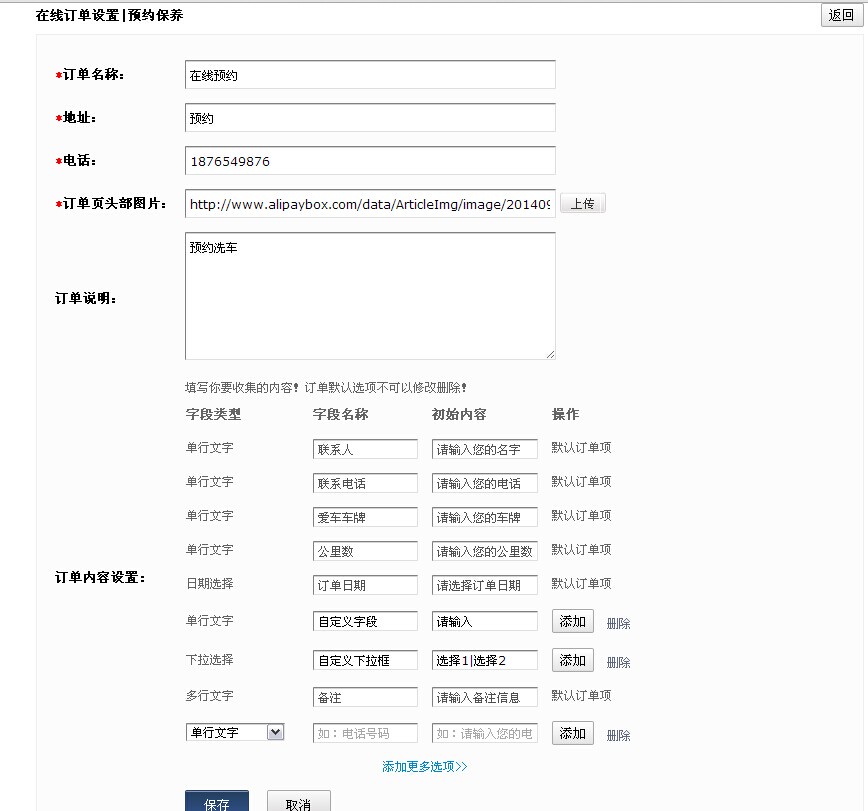The width and height of the screenshot is (868, 811).
Task: Click the 联系人 field name input
Action: tap(365, 449)
